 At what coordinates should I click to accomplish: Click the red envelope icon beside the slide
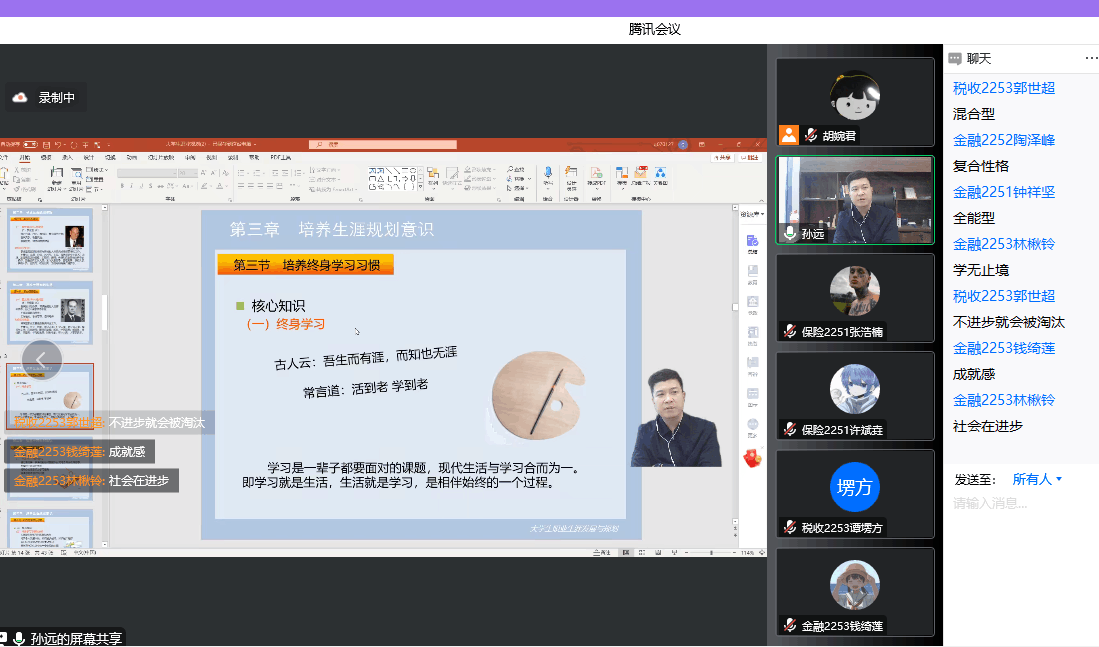[751, 457]
